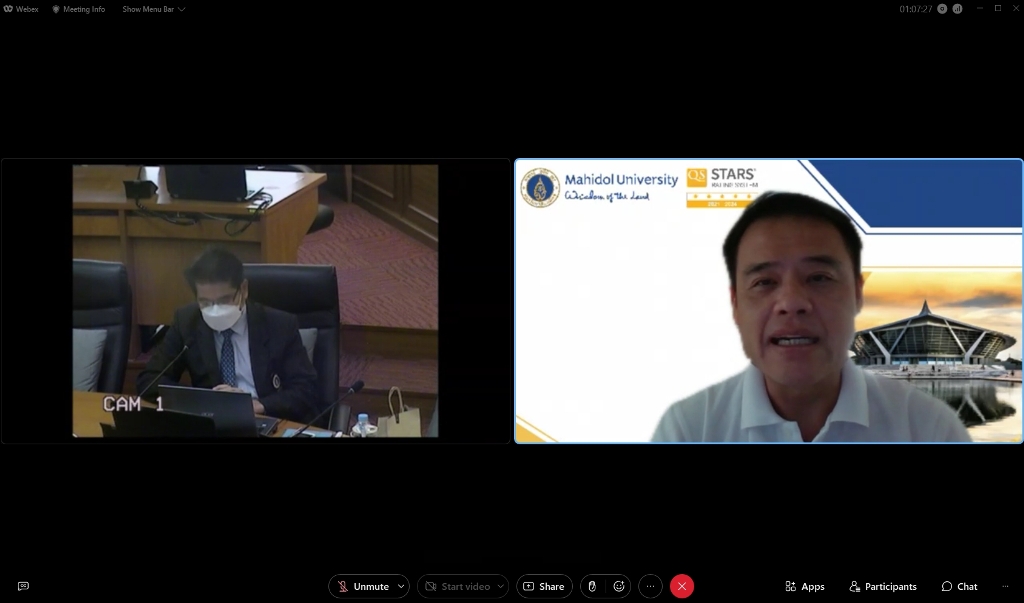
Task: Open Meeting Info in title bar
Action: [79, 9]
